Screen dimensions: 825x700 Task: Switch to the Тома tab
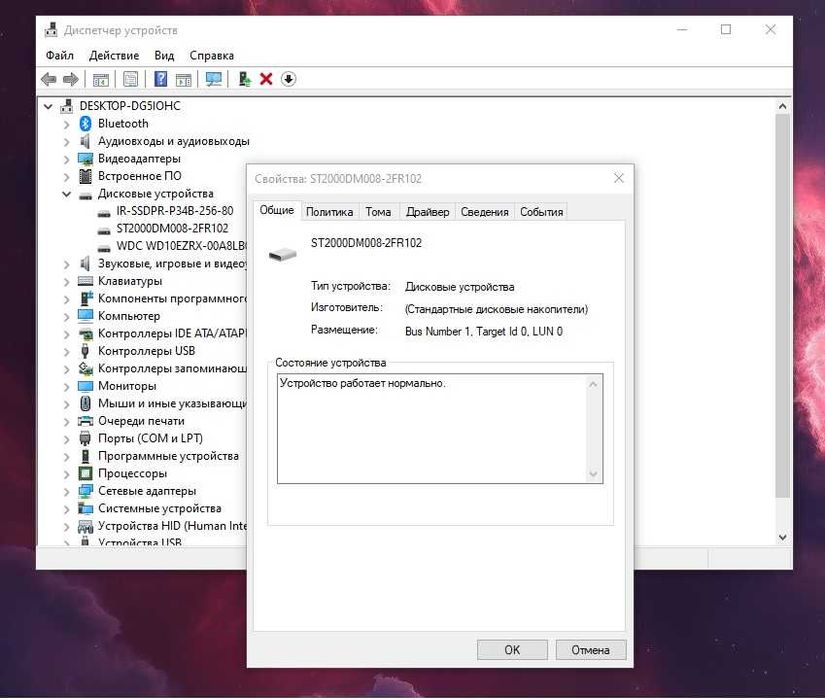(378, 212)
